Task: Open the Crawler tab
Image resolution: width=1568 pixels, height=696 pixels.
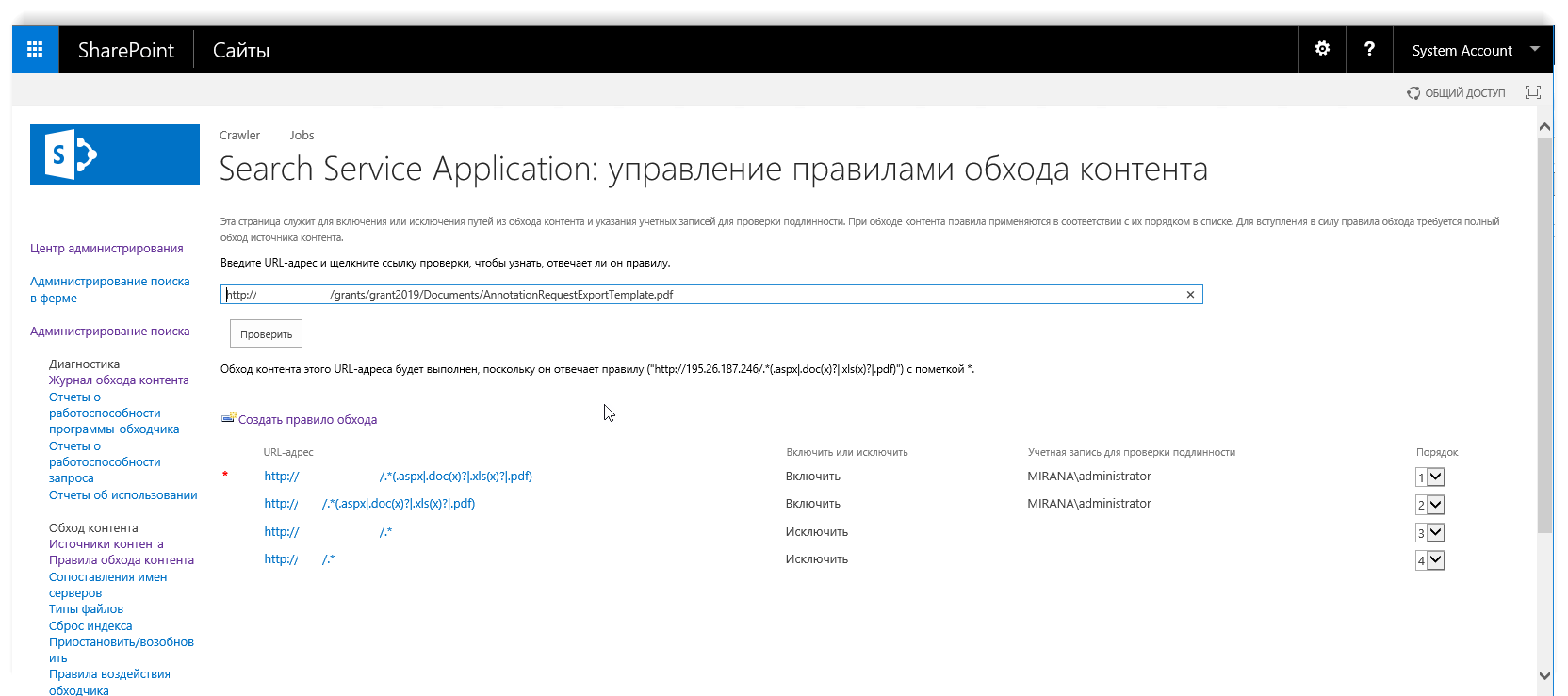Action: click(x=239, y=136)
